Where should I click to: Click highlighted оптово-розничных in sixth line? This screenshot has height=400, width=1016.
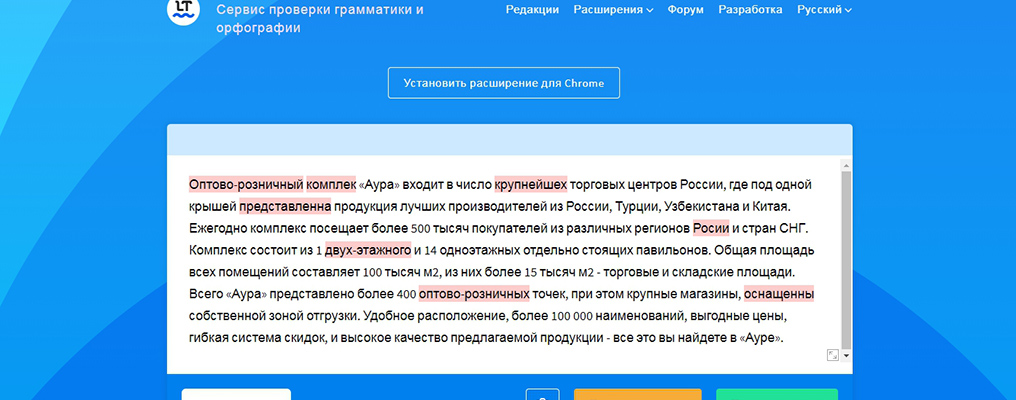point(474,294)
